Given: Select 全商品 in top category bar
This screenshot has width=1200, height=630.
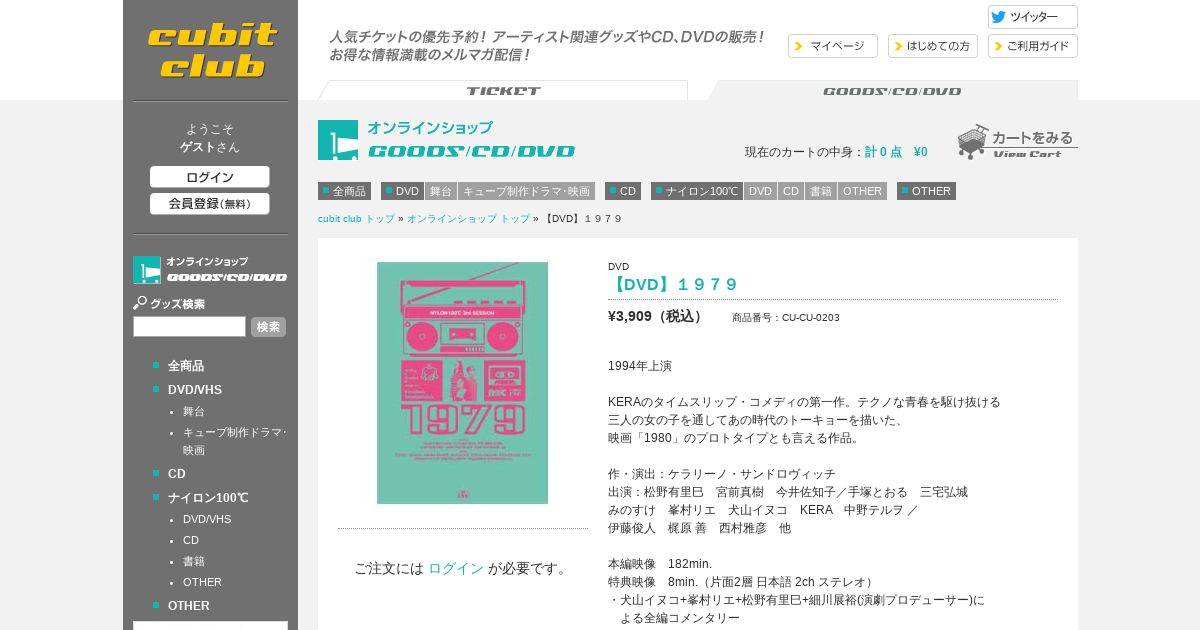Looking at the screenshot, I should [344, 191].
